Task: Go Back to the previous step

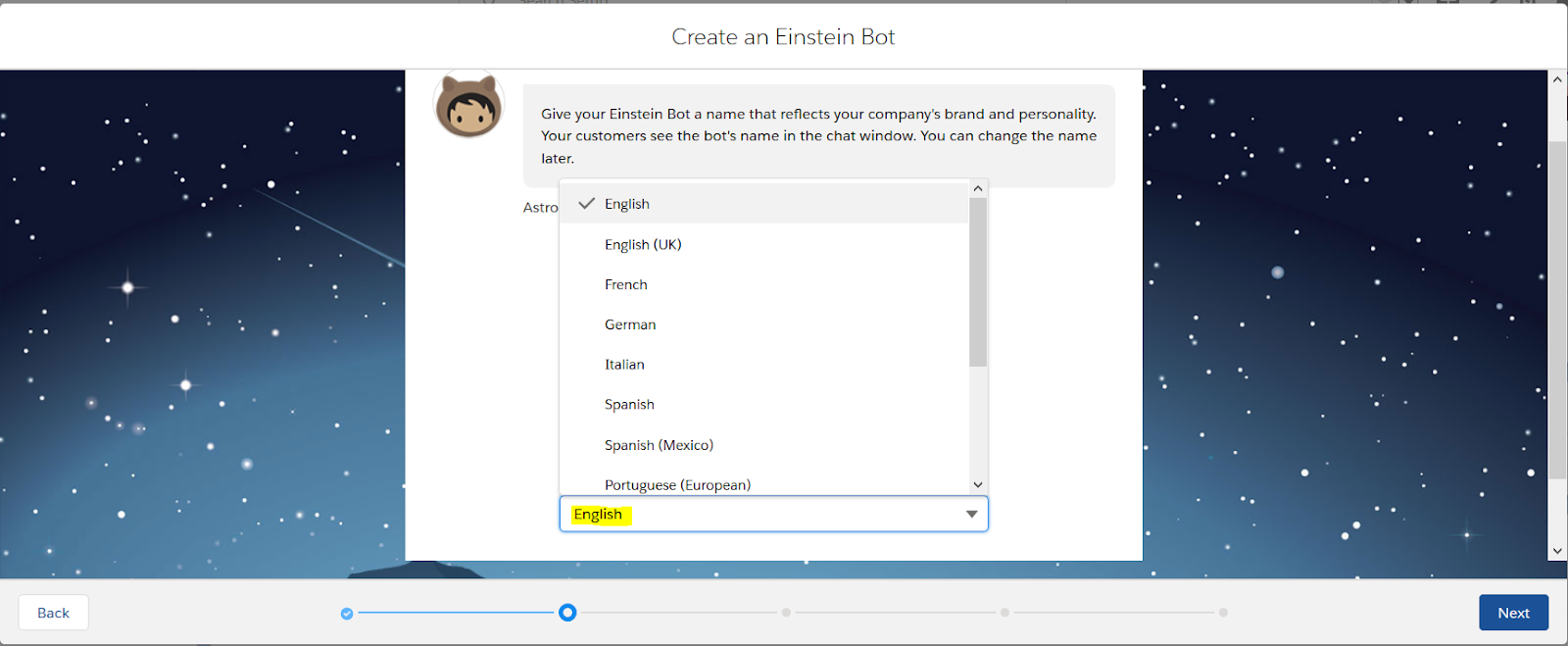Action: point(53,613)
